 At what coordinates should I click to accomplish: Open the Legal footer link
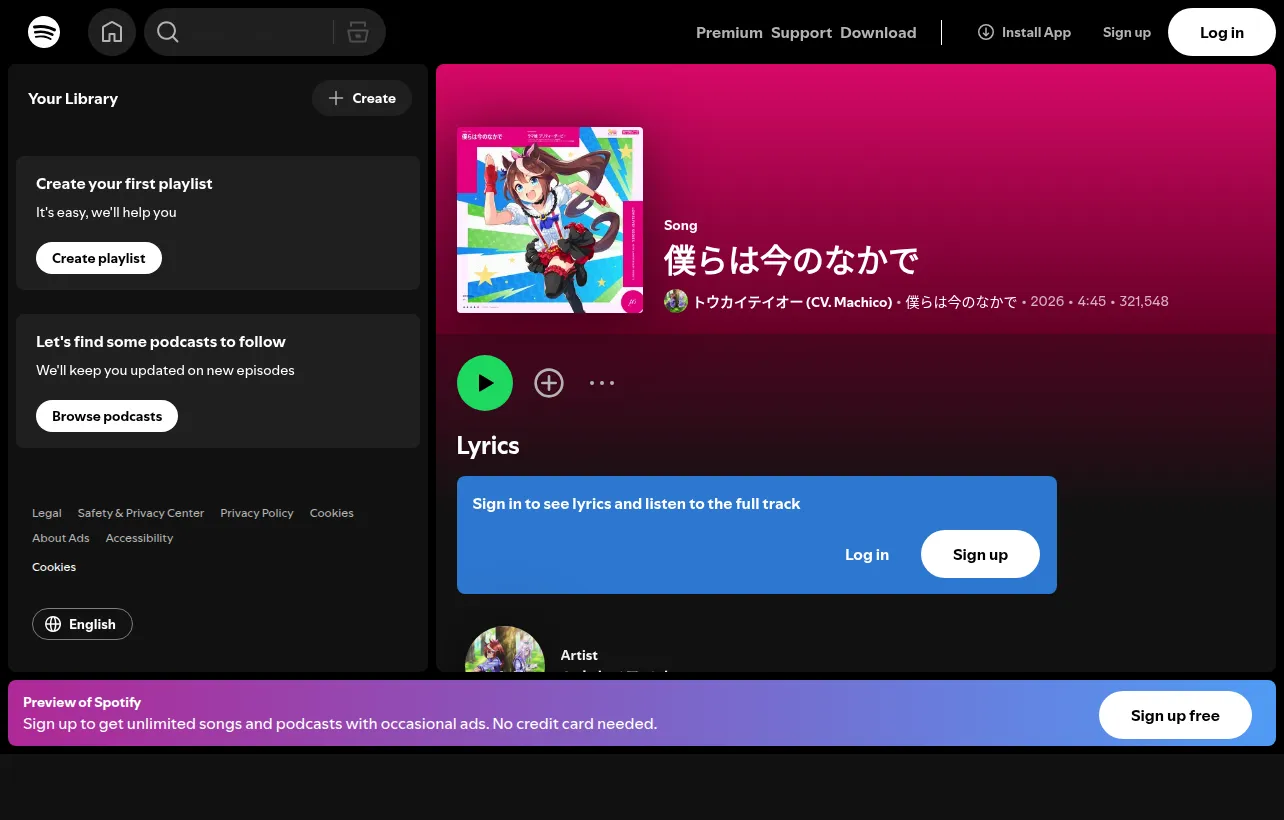(x=47, y=513)
